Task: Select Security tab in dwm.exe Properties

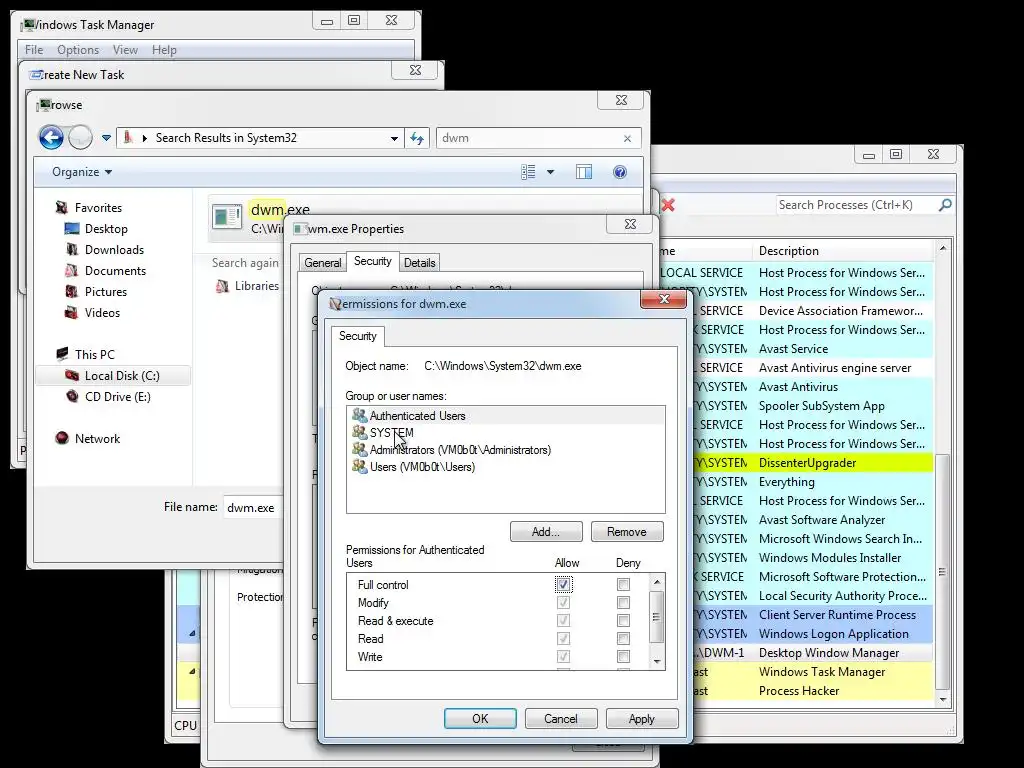Action: tap(372, 261)
